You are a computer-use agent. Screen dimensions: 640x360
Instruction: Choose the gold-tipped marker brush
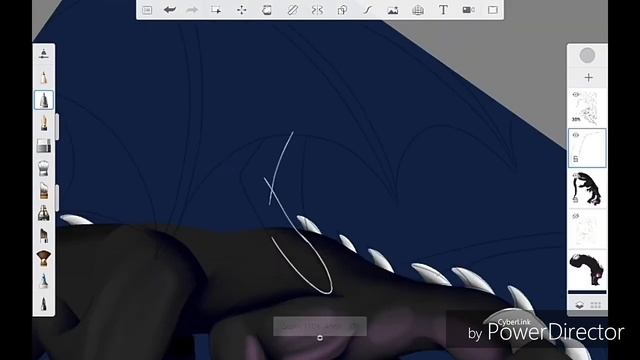pyautogui.click(x=44, y=123)
